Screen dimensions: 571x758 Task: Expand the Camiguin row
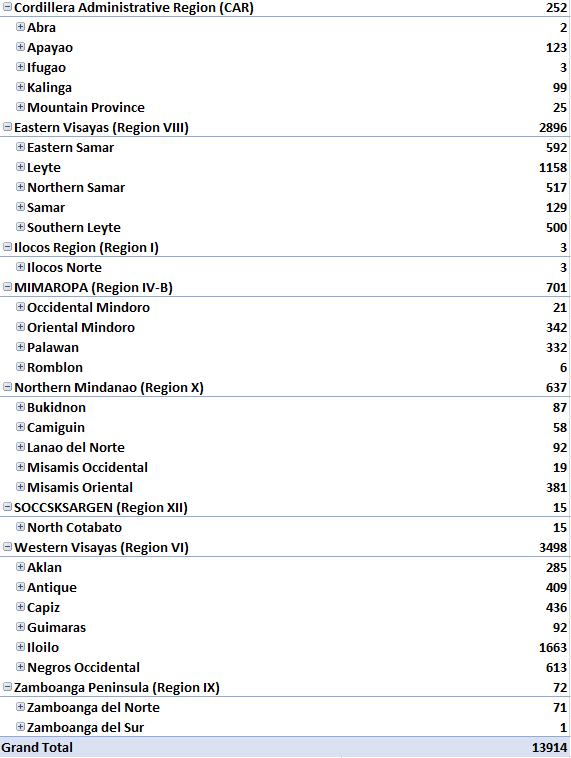click(20, 426)
